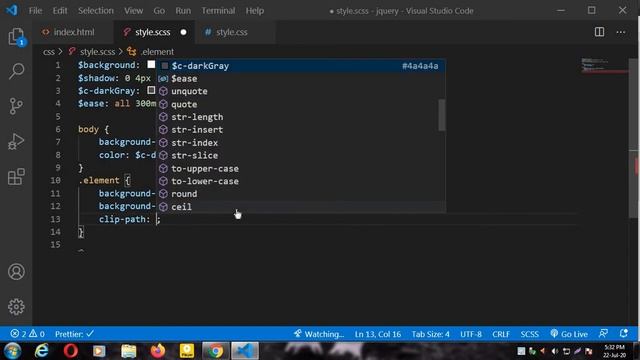Change the UTF-8 encoding setting

click(471, 334)
